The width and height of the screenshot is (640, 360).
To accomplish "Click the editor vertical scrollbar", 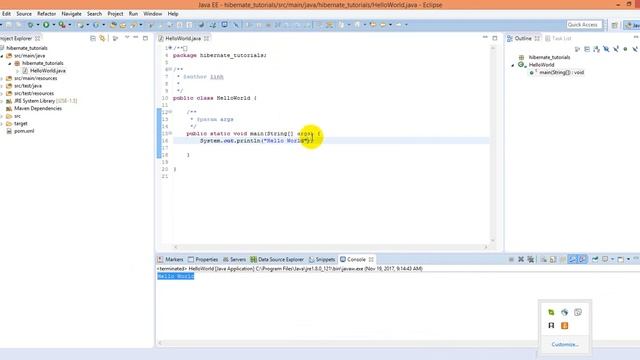I will tap(493, 144).
